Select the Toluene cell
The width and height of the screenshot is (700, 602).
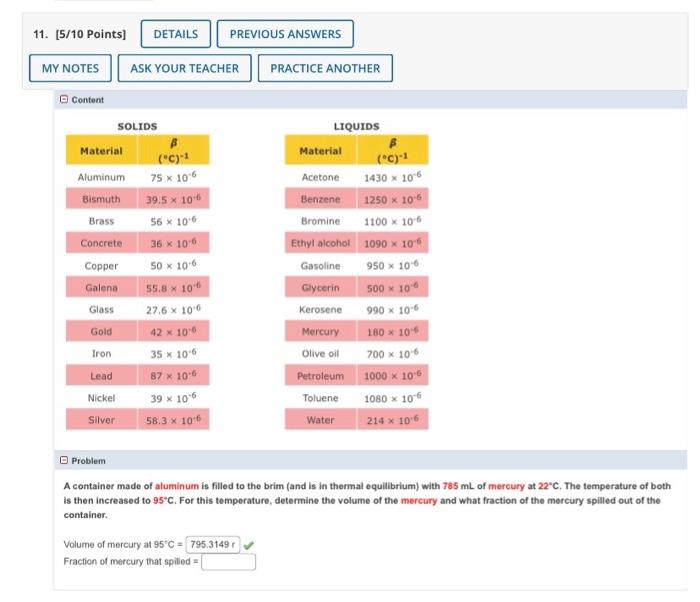[x=321, y=398]
